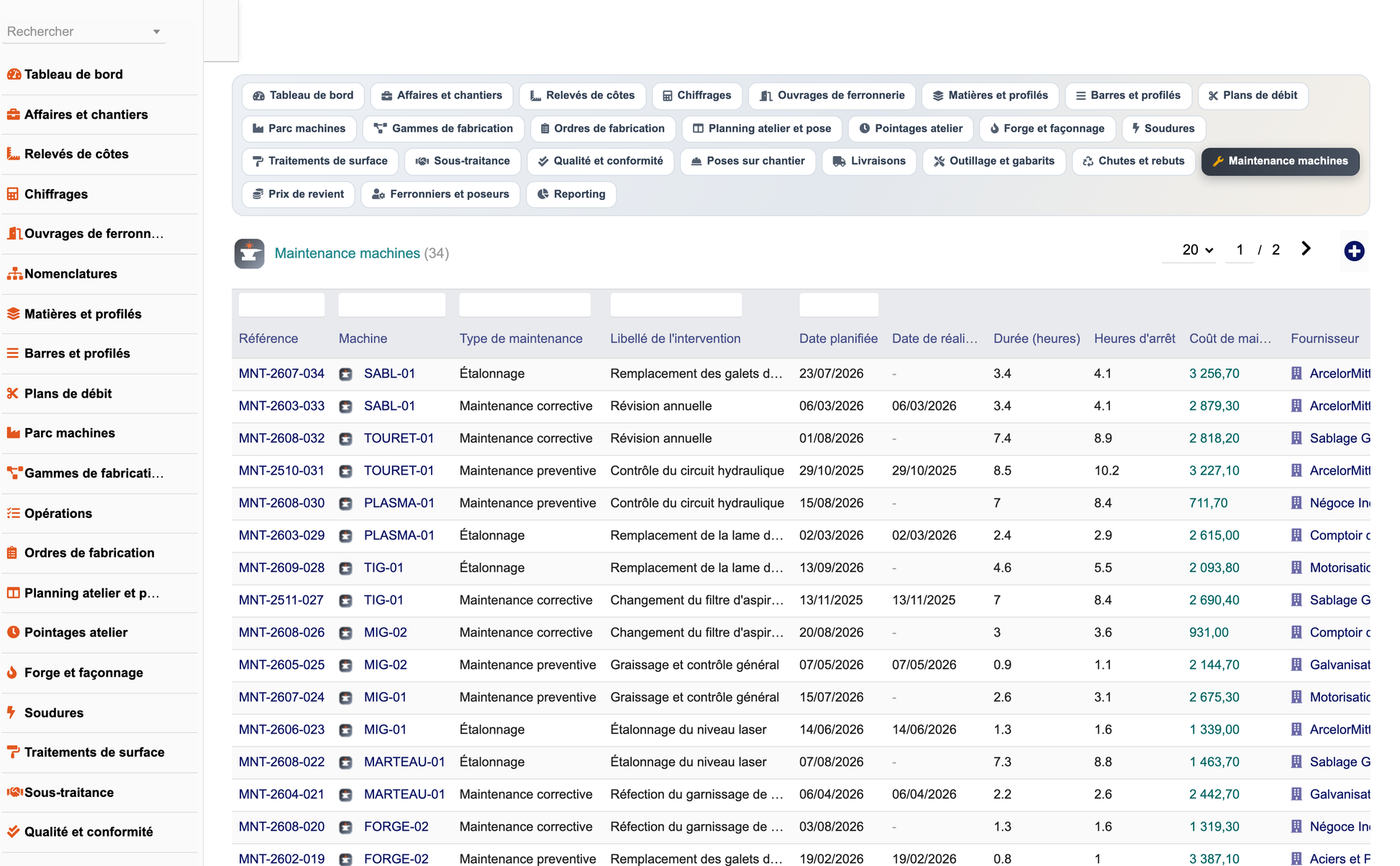Switch to the Chutes et rebuts tab
The image size is (1400, 866).
click(x=1133, y=161)
